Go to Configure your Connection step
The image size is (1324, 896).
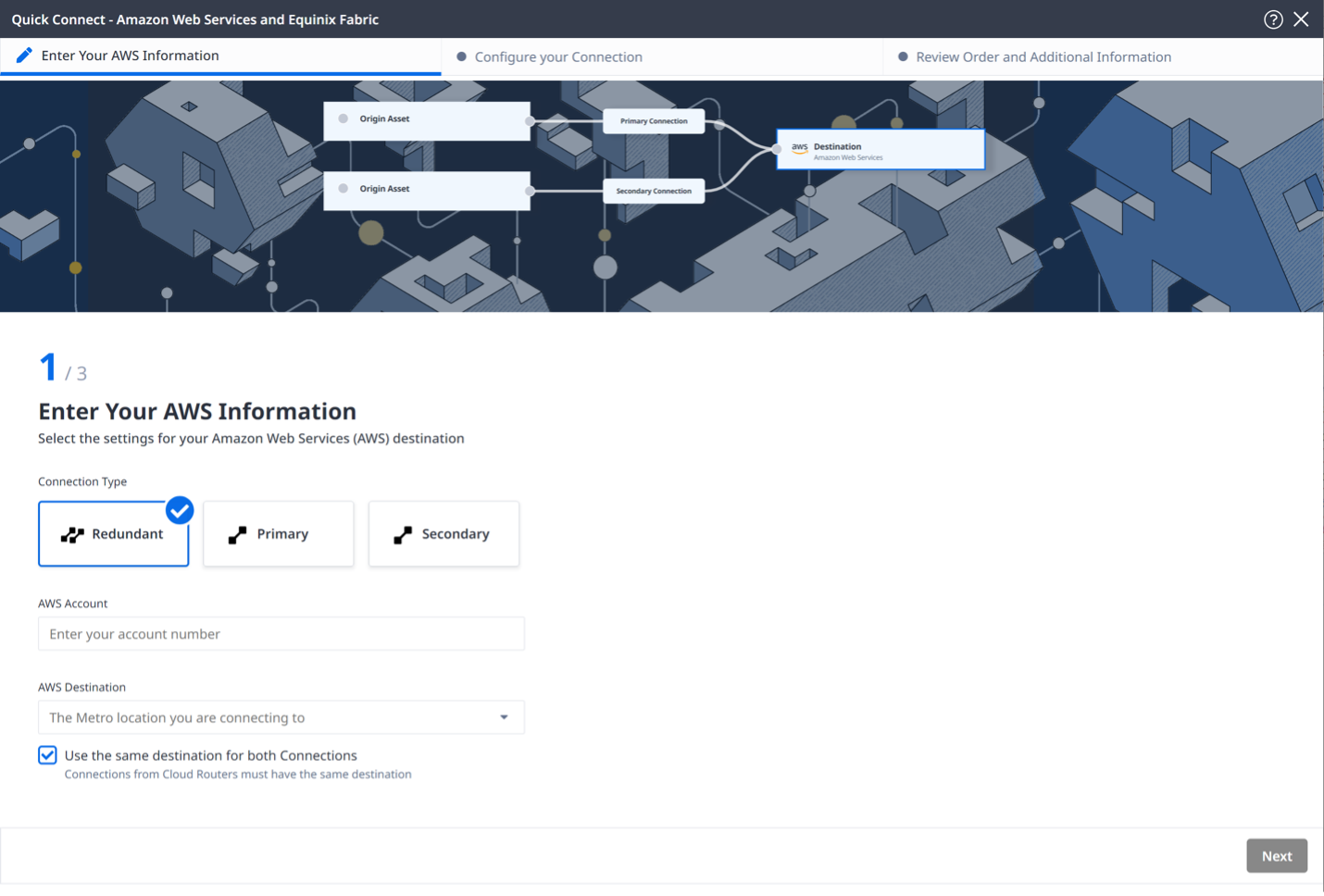(557, 57)
